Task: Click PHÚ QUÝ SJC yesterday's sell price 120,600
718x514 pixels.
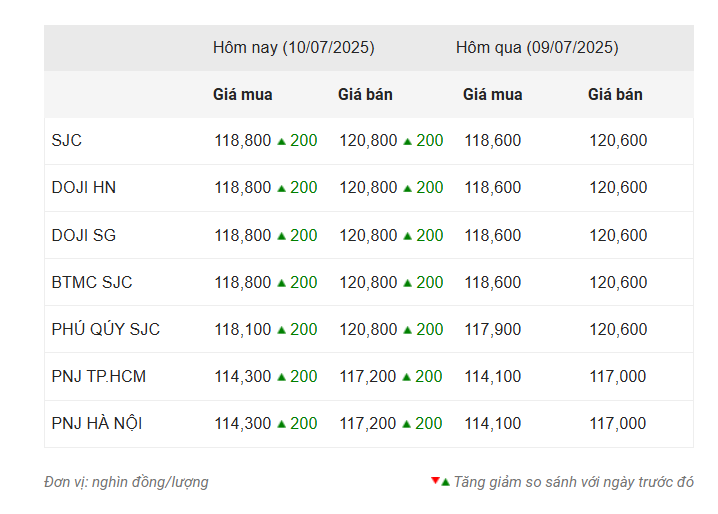Action: coord(618,329)
